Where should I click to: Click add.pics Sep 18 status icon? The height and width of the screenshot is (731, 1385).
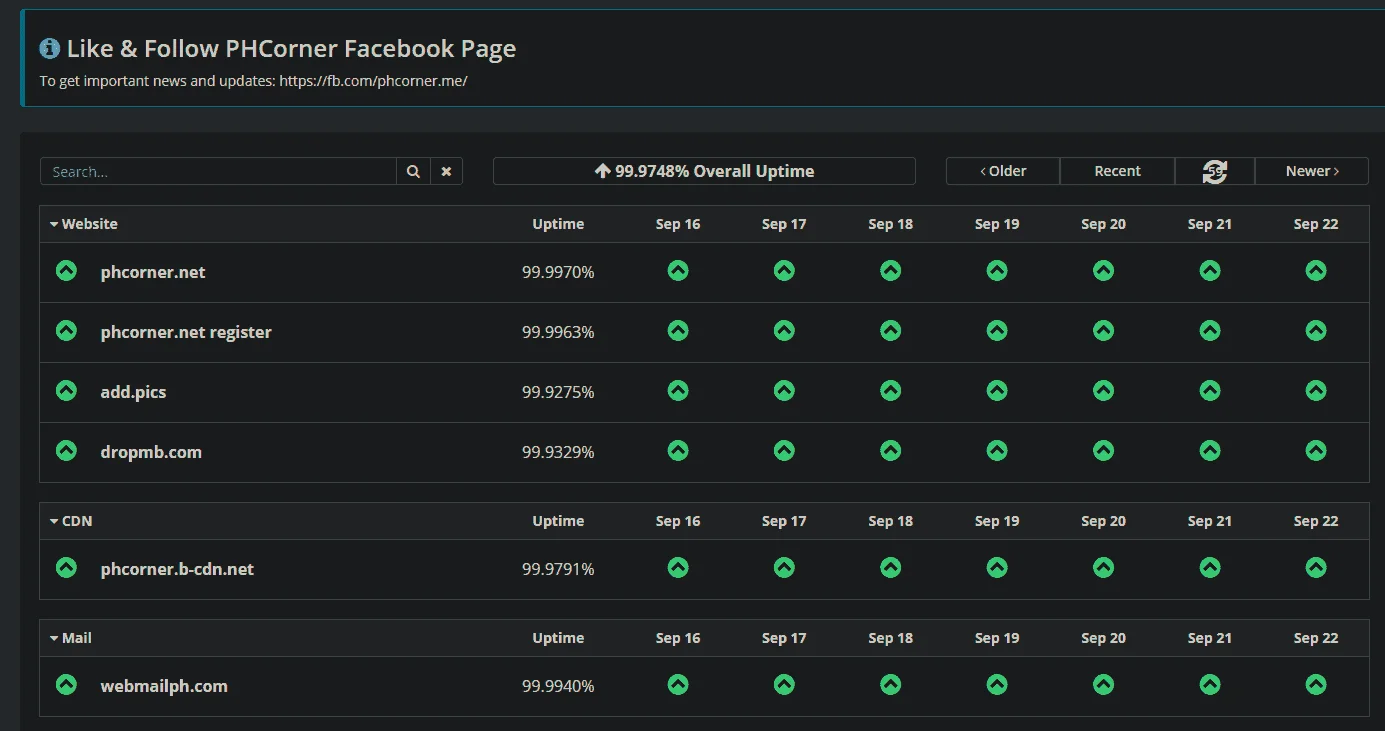(x=890, y=390)
